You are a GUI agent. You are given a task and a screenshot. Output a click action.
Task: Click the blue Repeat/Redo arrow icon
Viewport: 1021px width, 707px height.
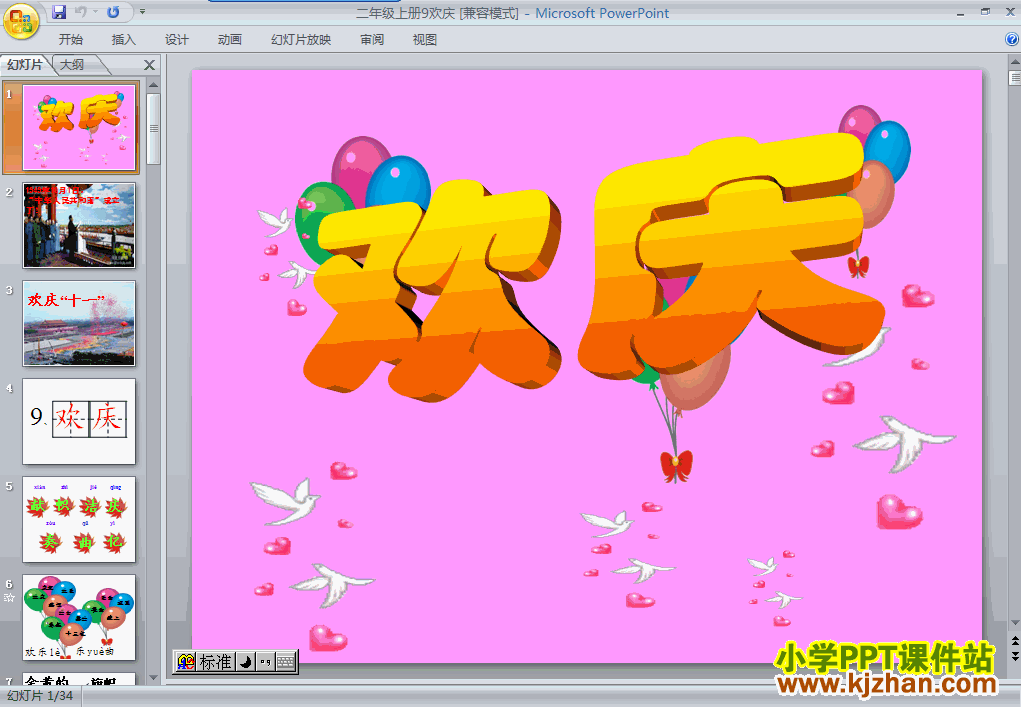pyautogui.click(x=113, y=12)
